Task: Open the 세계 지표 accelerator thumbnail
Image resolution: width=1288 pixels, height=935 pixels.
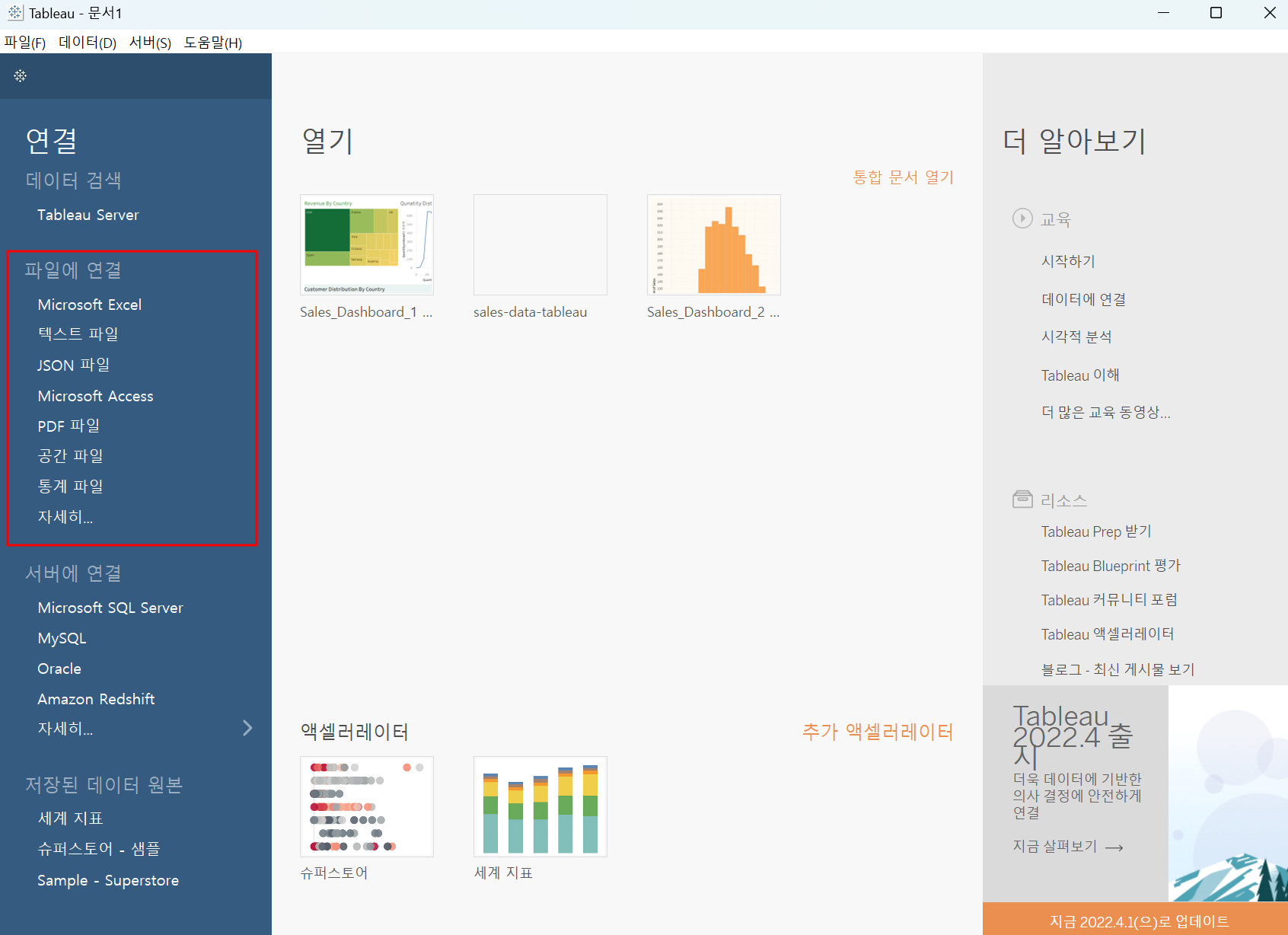Action: point(540,806)
